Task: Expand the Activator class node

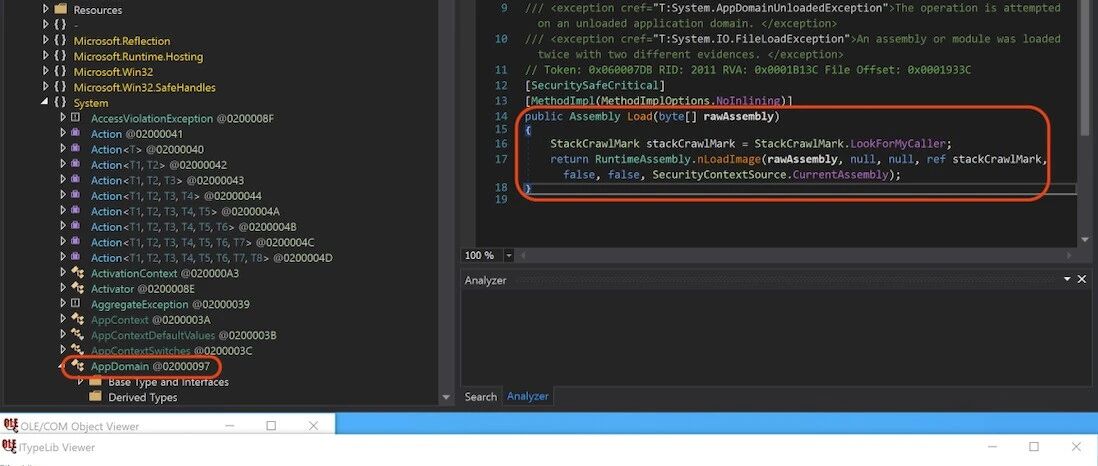Action: pos(63,287)
